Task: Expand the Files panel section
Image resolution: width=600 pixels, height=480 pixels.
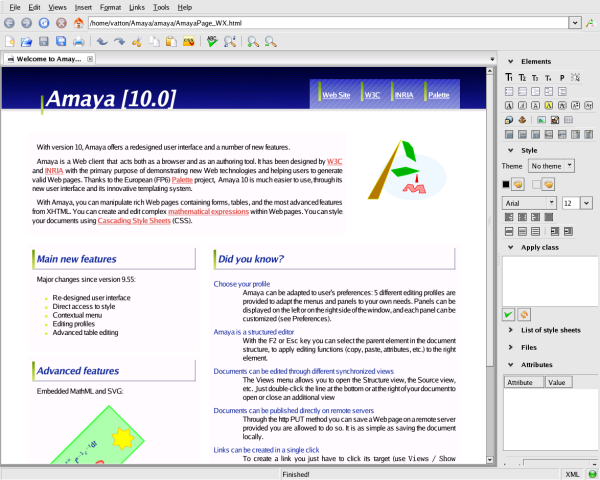Action: tap(528, 348)
